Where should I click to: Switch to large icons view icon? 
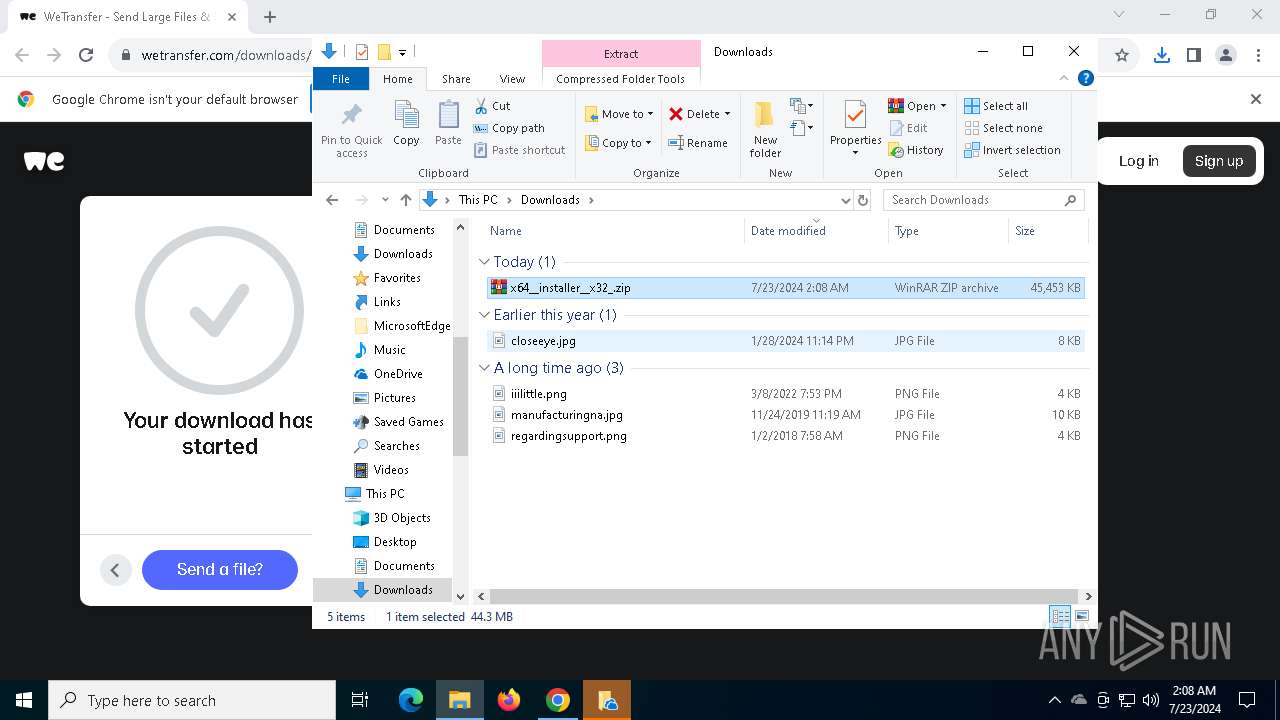[x=1081, y=617]
